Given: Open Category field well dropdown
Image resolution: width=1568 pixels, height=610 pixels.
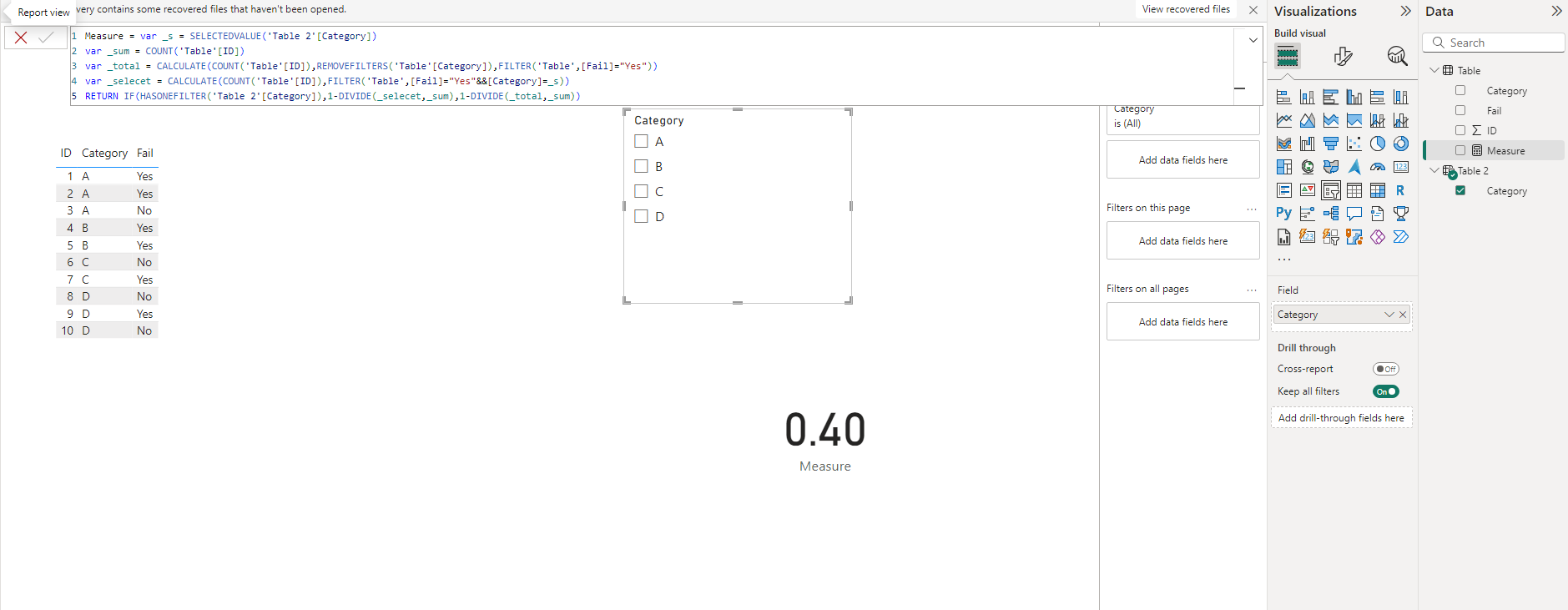Looking at the screenshot, I should coord(1389,315).
